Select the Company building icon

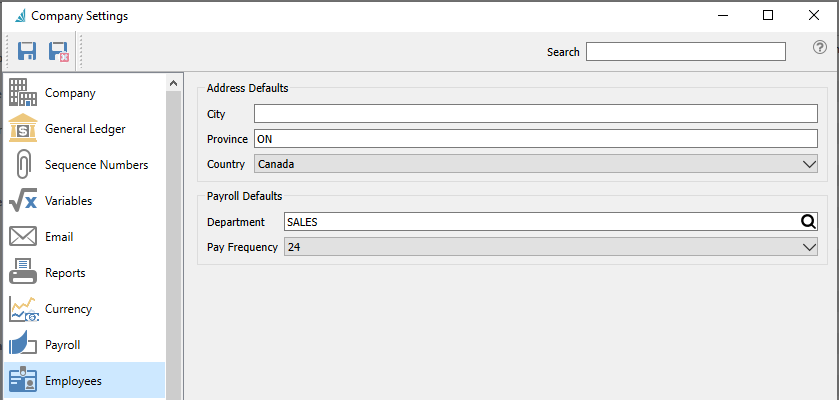[23, 92]
